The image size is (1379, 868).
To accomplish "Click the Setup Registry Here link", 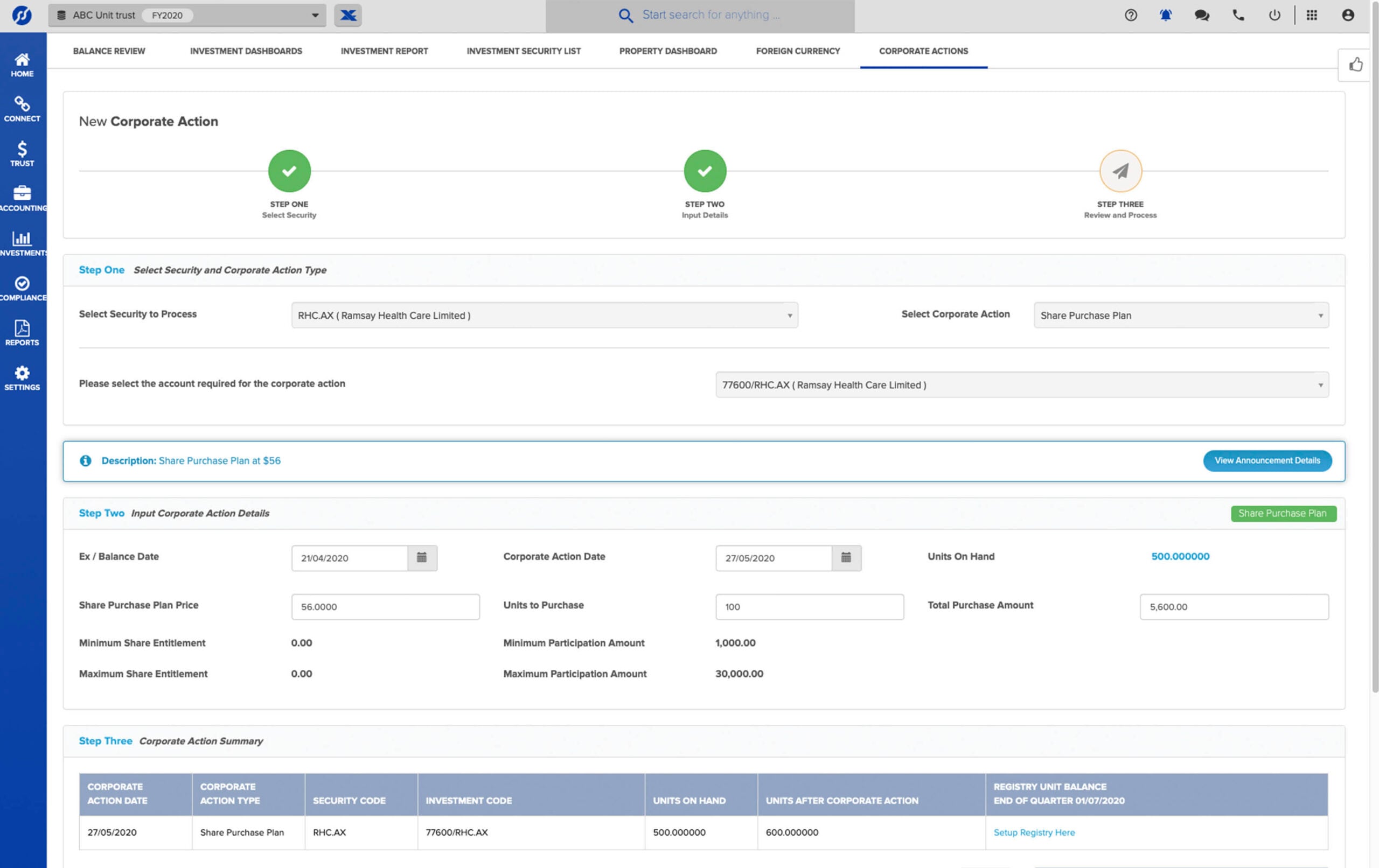I will (x=1034, y=832).
